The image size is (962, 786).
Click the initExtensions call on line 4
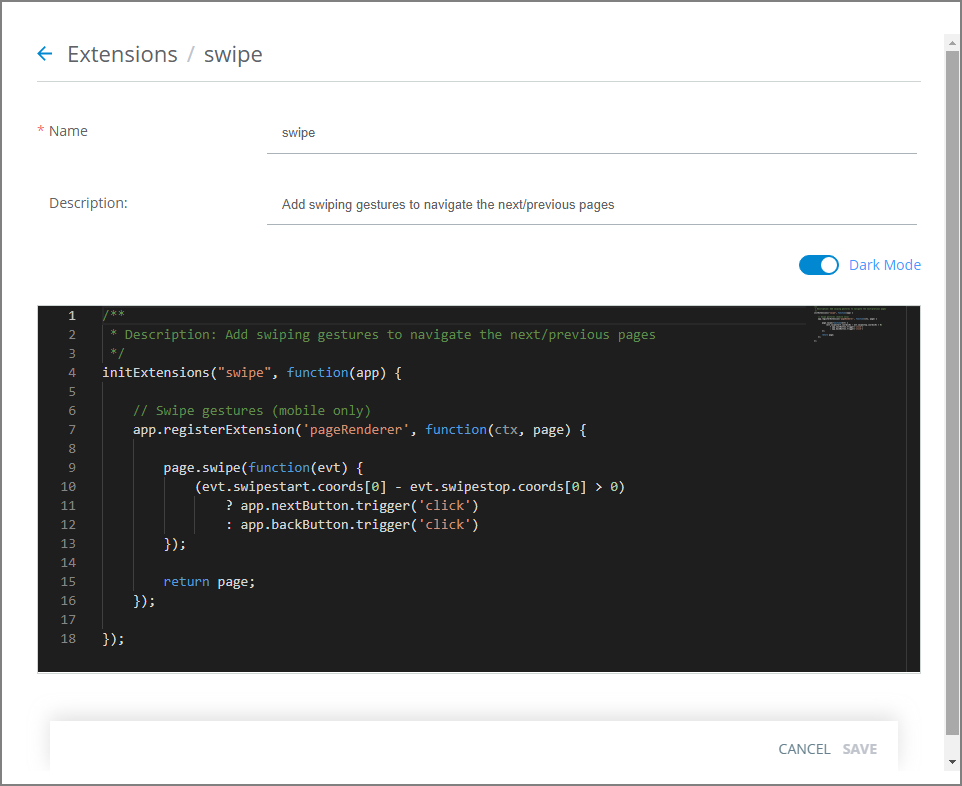click(x=156, y=372)
